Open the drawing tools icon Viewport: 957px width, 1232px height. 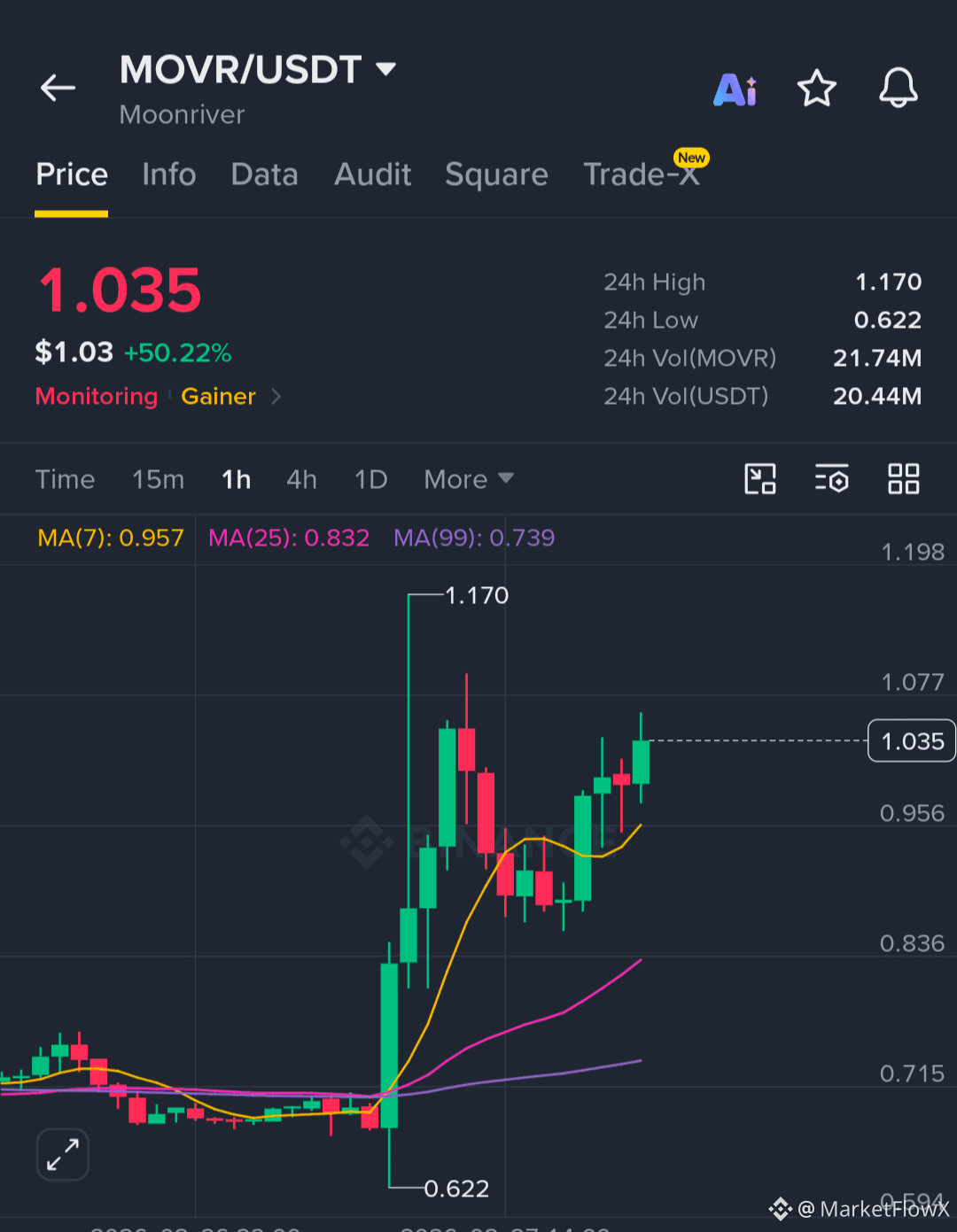point(760,478)
